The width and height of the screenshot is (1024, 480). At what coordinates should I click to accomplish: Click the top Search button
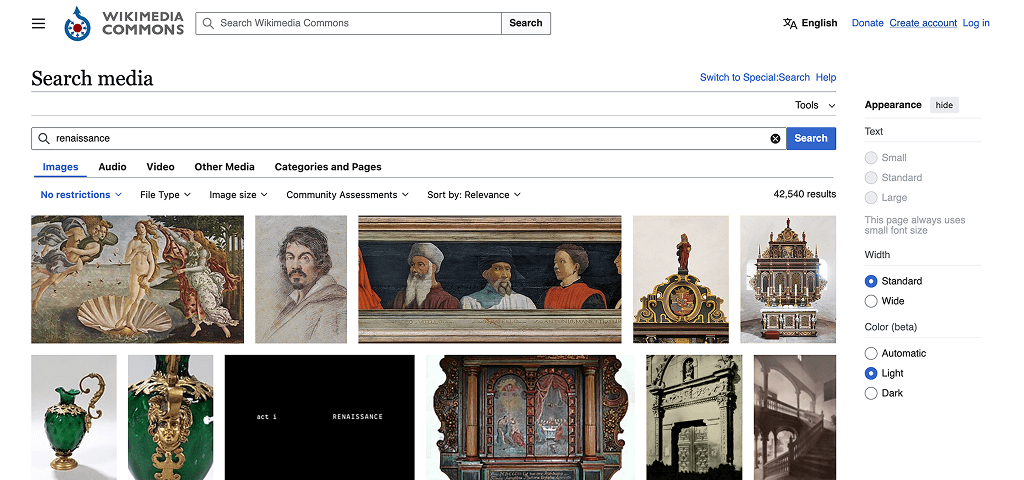[526, 24]
